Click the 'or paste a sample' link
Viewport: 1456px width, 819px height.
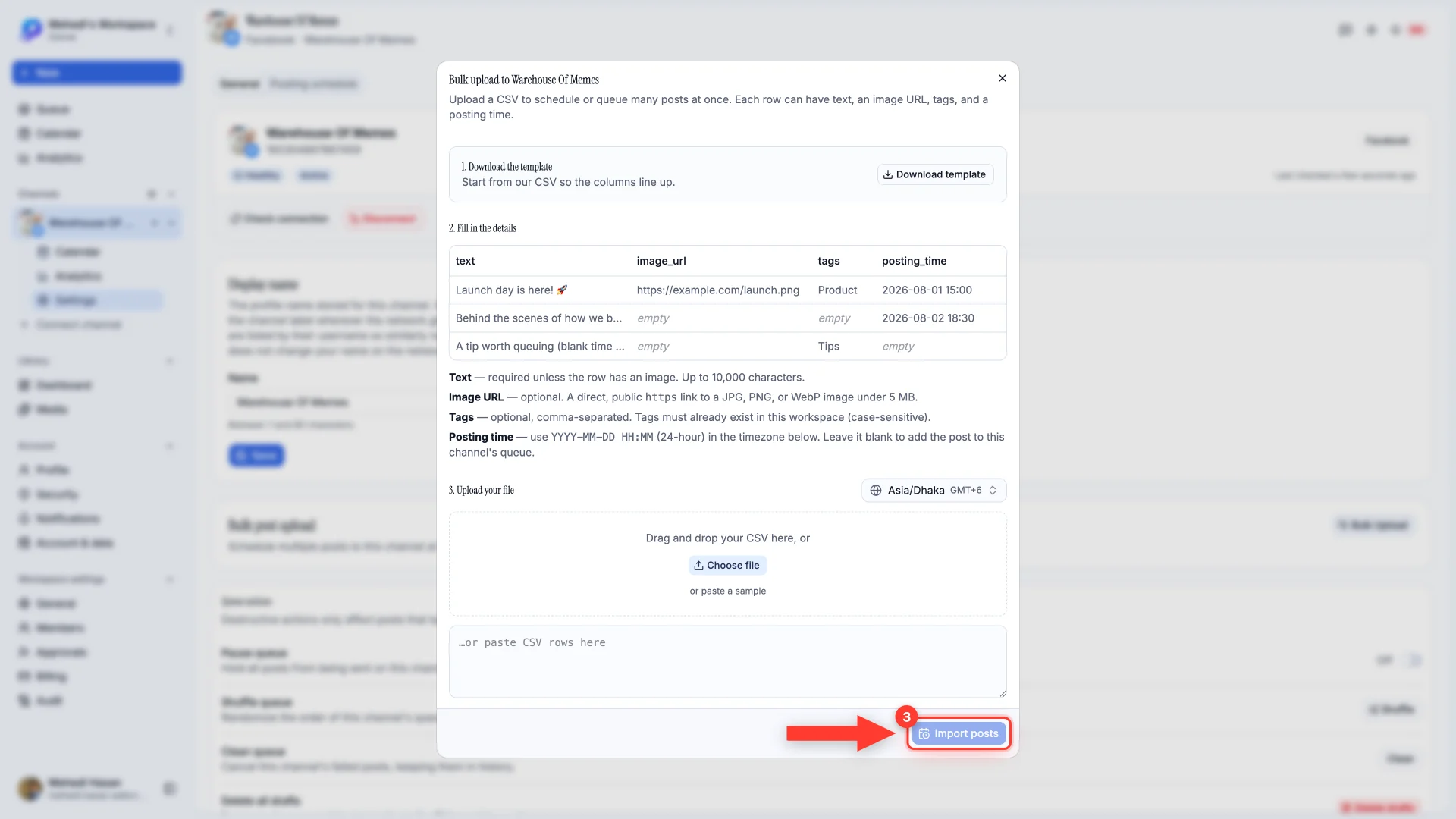[x=727, y=591]
